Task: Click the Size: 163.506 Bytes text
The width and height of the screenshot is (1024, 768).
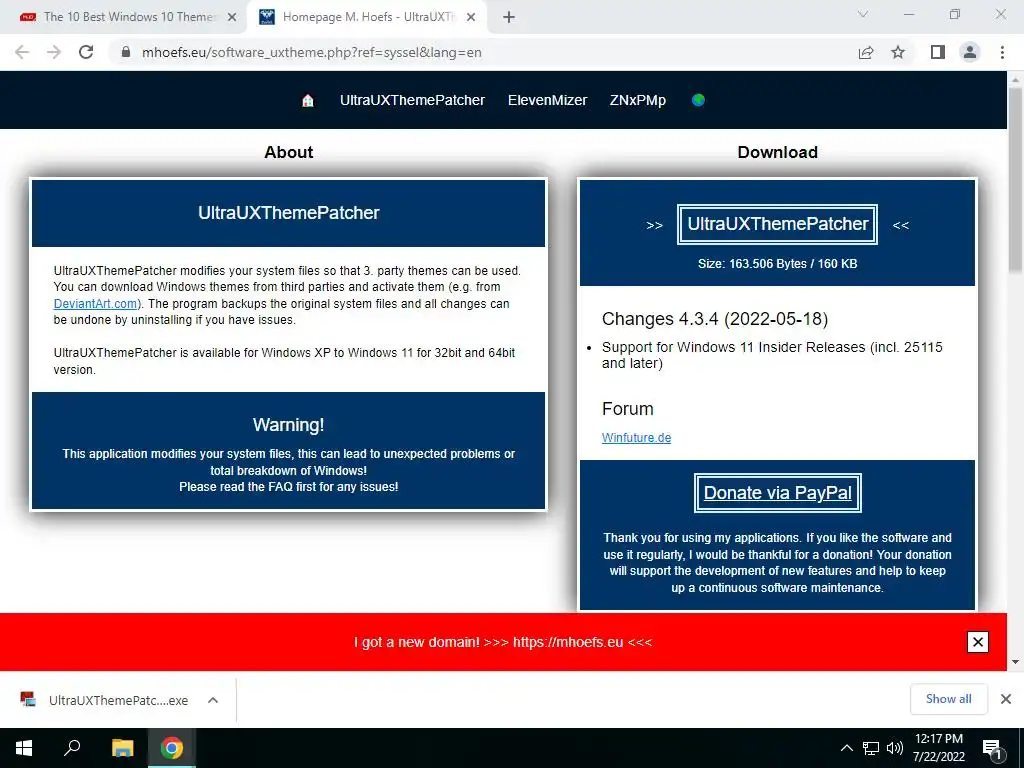Action: coord(777,264)
